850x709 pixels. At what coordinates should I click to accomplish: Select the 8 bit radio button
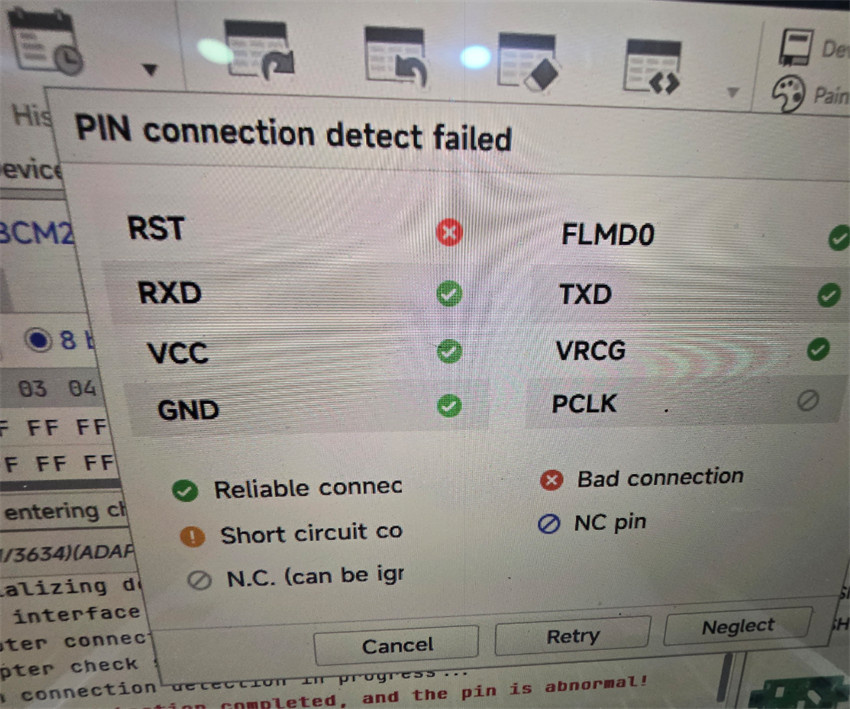38,340
